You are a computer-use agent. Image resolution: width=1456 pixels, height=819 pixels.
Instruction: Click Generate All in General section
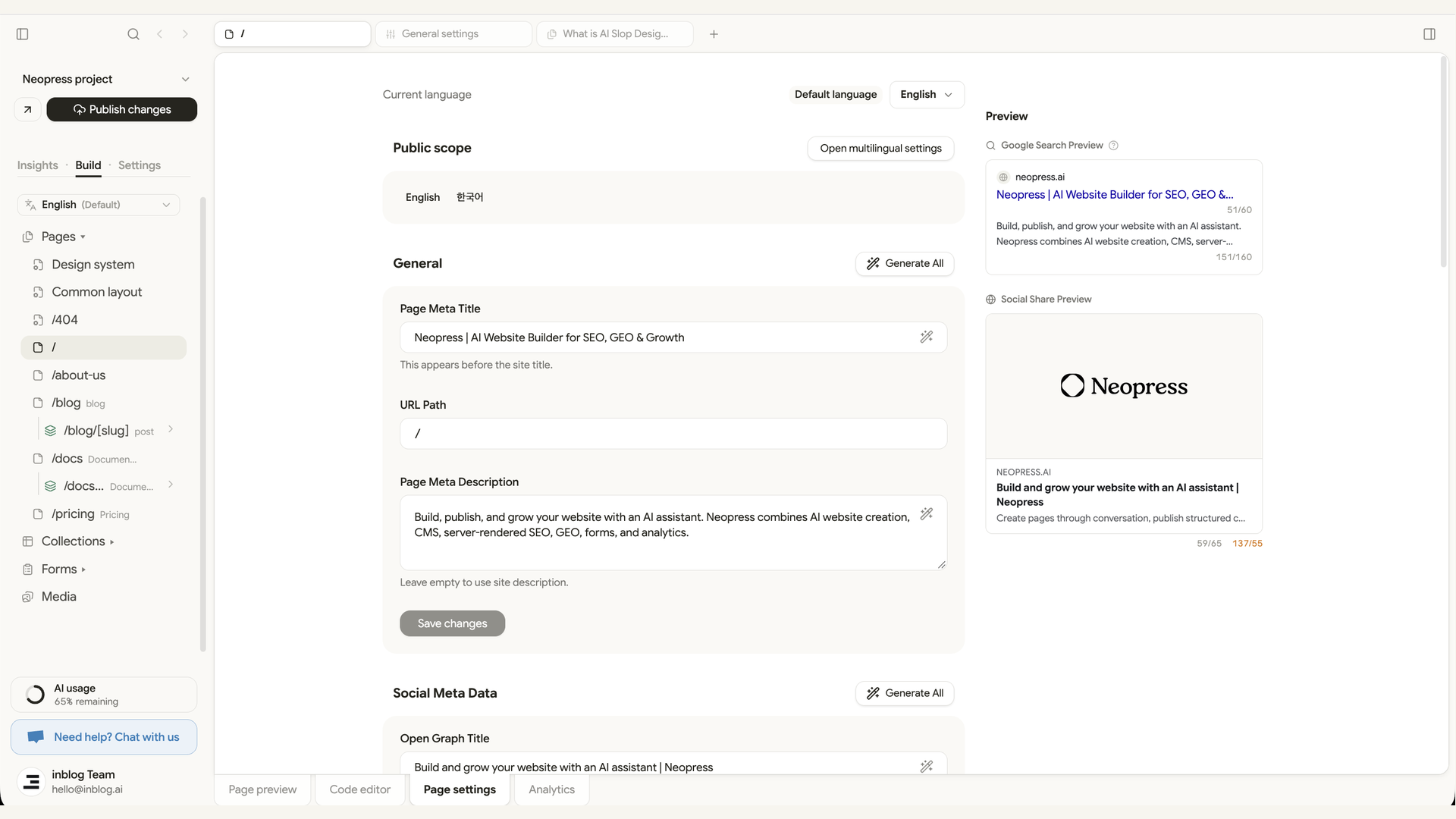click(x=905, y=263)
